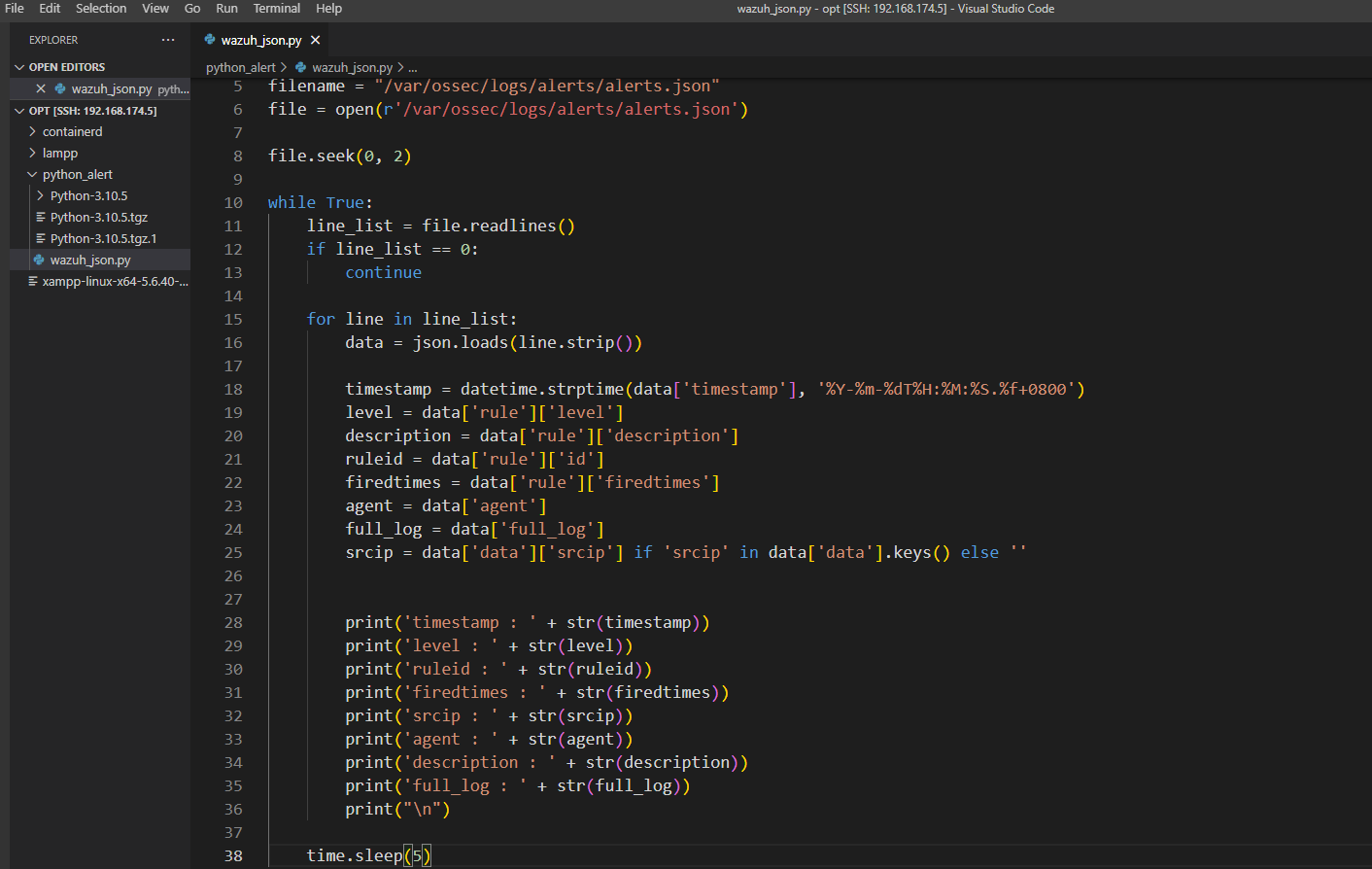The image size is (1372, 869).
Task: Close the wazuh_json.py editor tab
Action: coord(315,40)
